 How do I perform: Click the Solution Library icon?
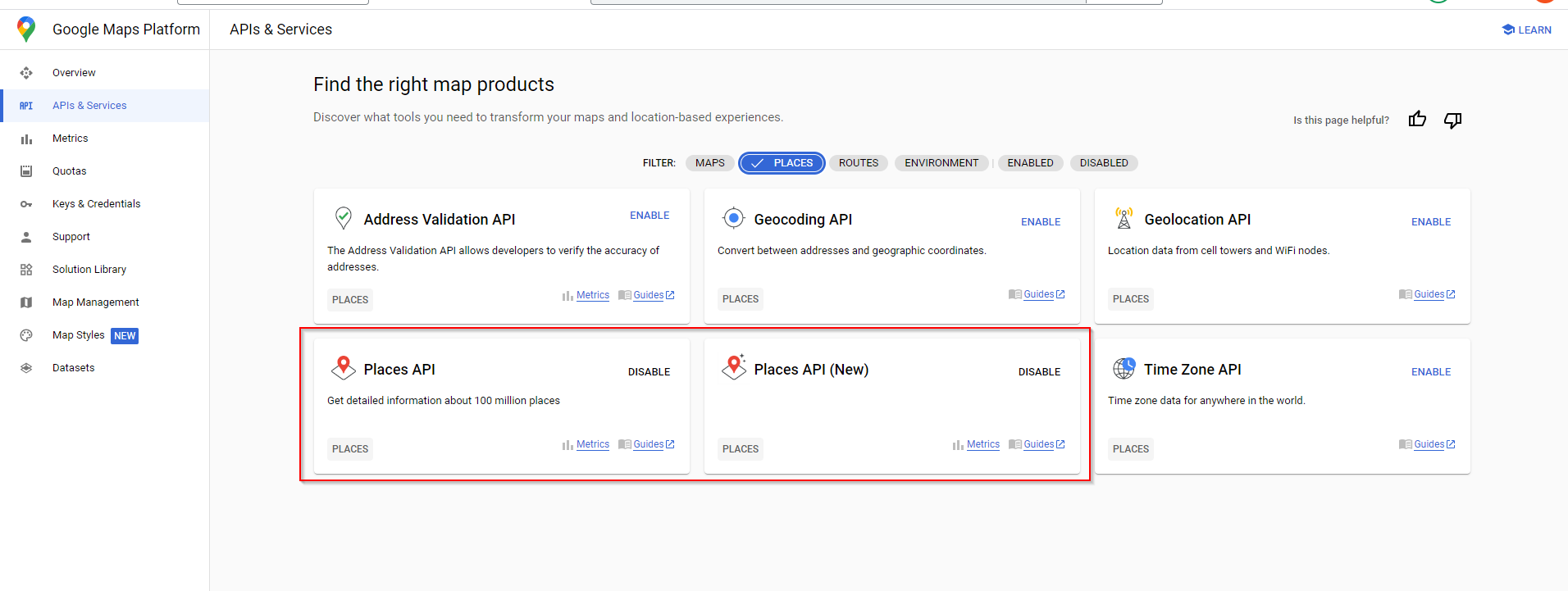(26, 270)
